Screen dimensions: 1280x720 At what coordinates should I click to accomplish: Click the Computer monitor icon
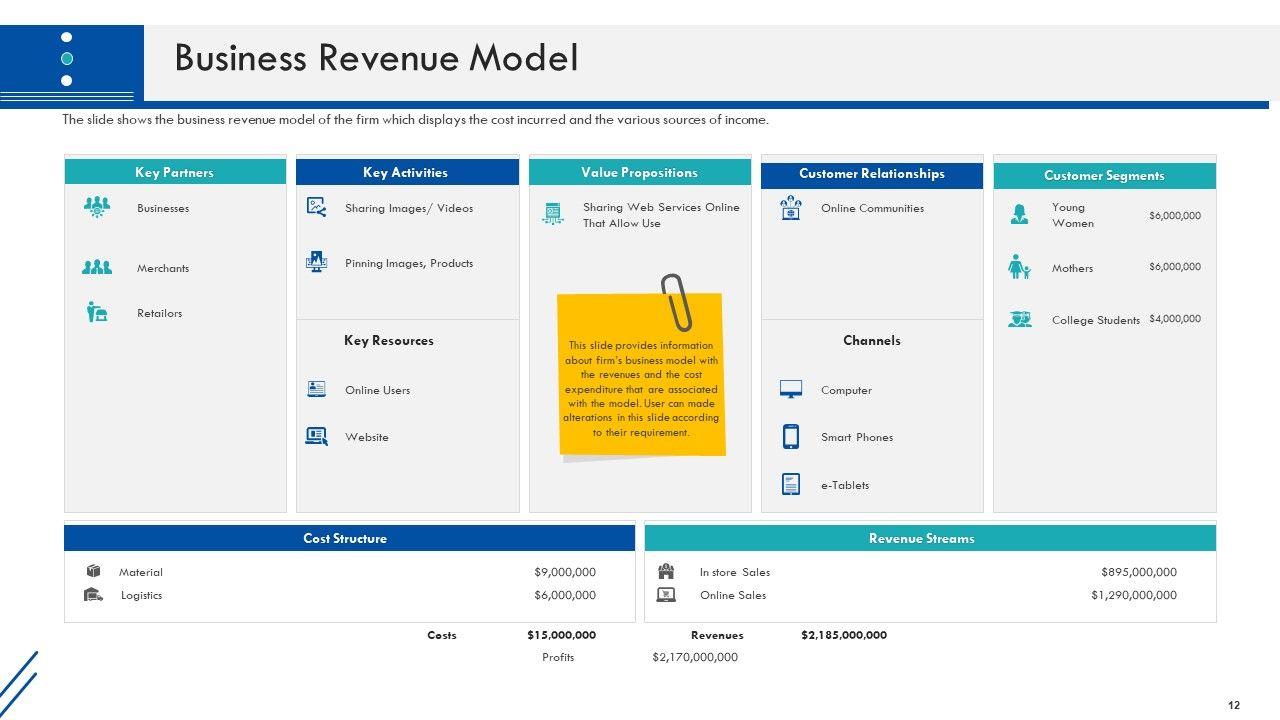790,389
